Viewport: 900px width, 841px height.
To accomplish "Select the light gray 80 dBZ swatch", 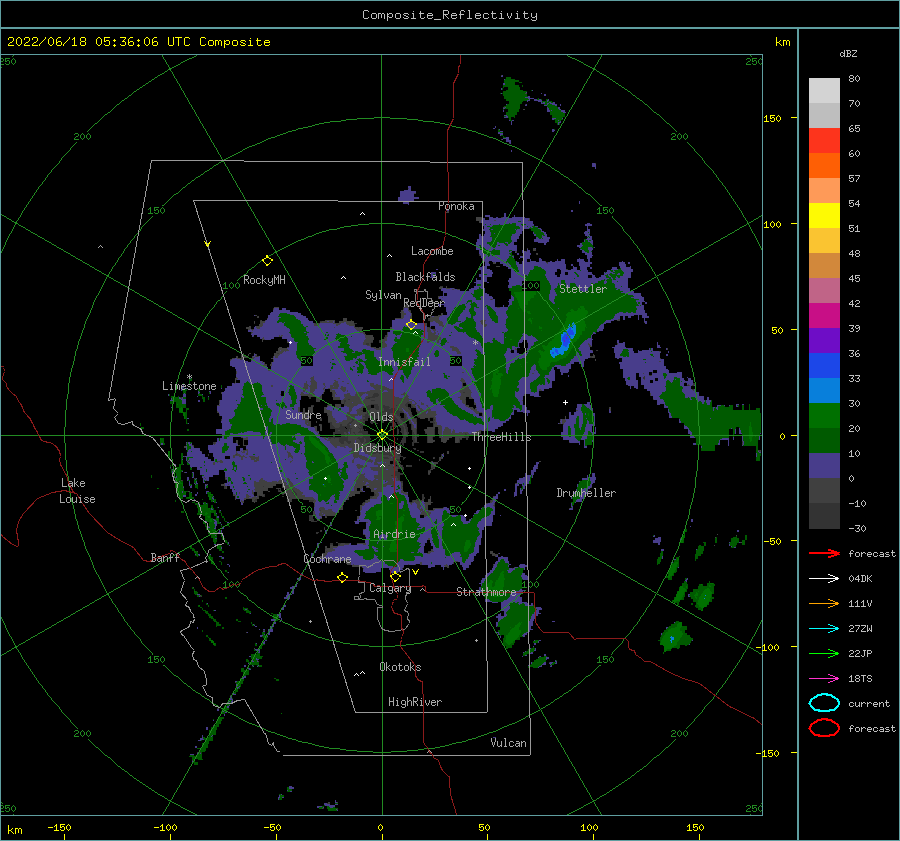I will click(x=824, y=91).
